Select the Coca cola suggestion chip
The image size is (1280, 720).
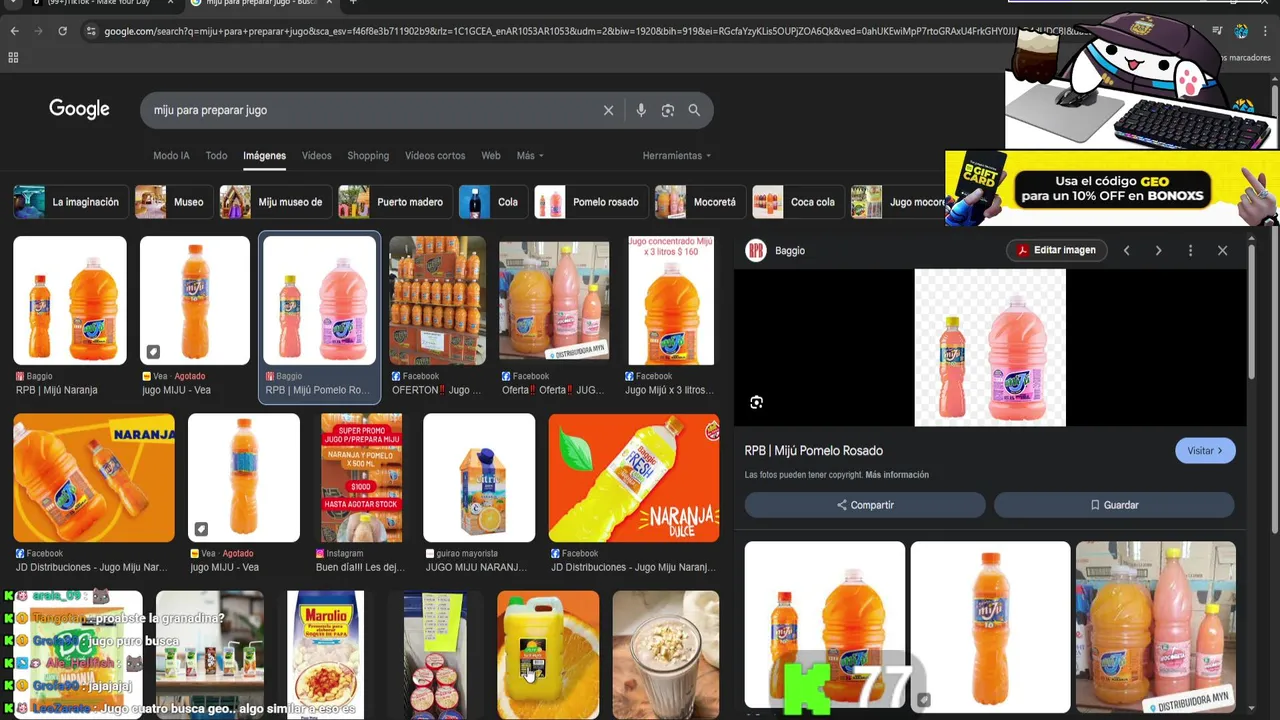pos(797,202)
